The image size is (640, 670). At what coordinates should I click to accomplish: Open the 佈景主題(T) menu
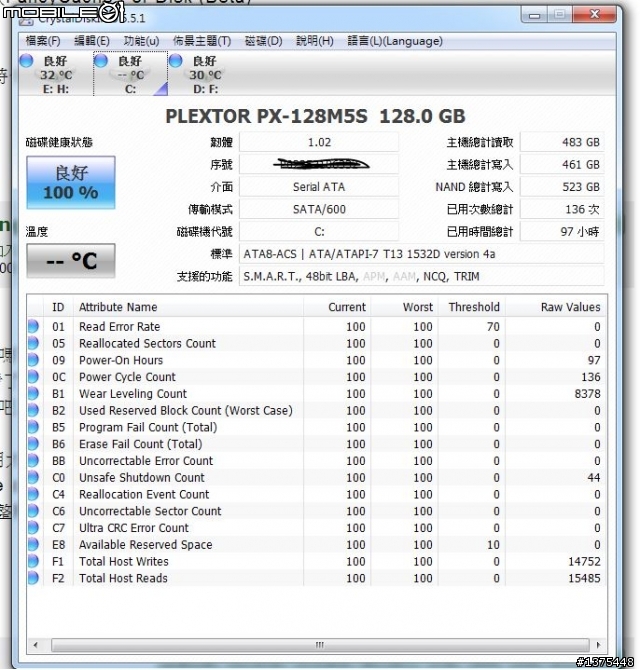click(202, 41)
